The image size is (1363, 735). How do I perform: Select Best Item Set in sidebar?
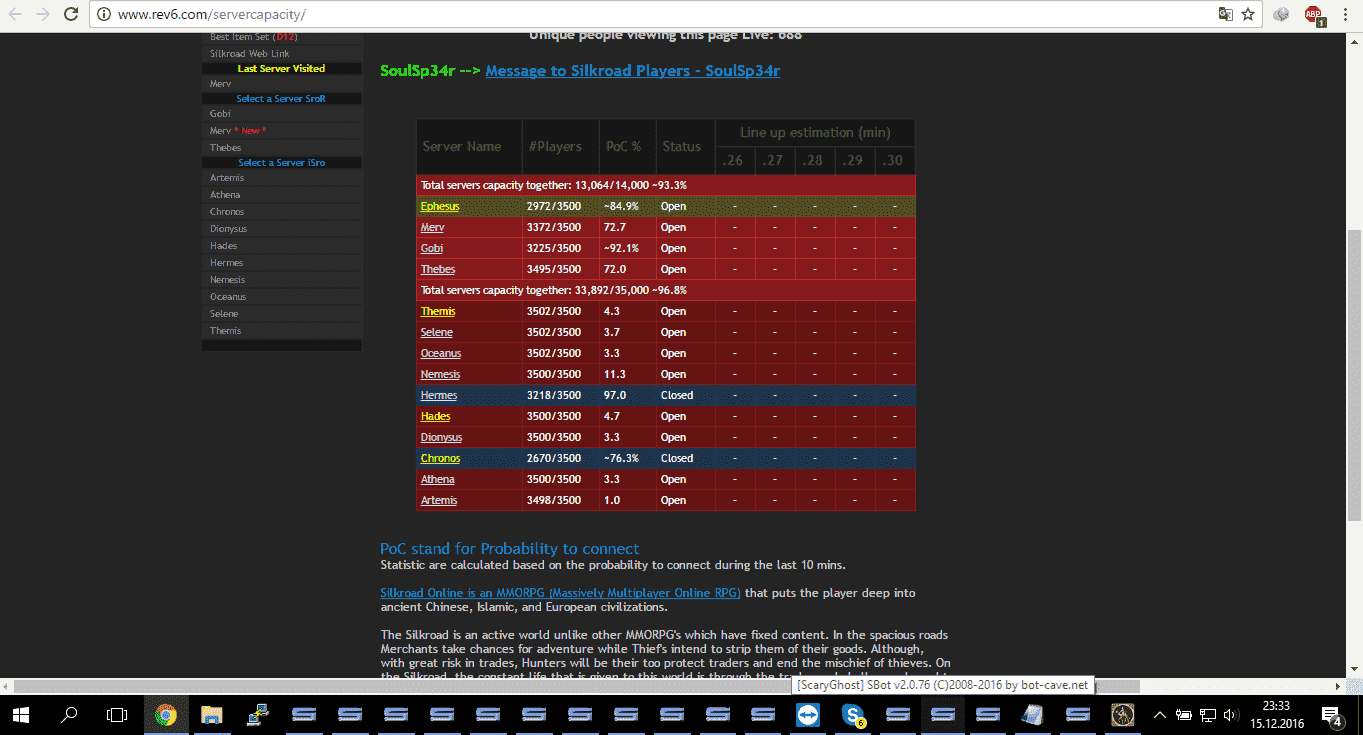[x=281, y=38]
